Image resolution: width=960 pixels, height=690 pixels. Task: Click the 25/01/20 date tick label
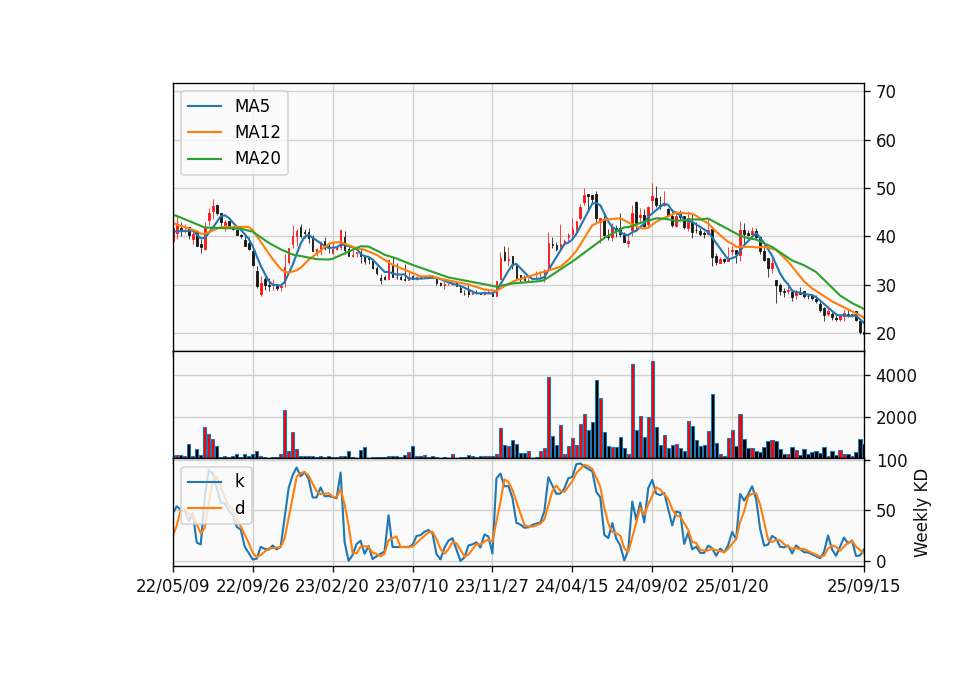tap(732, 586)
